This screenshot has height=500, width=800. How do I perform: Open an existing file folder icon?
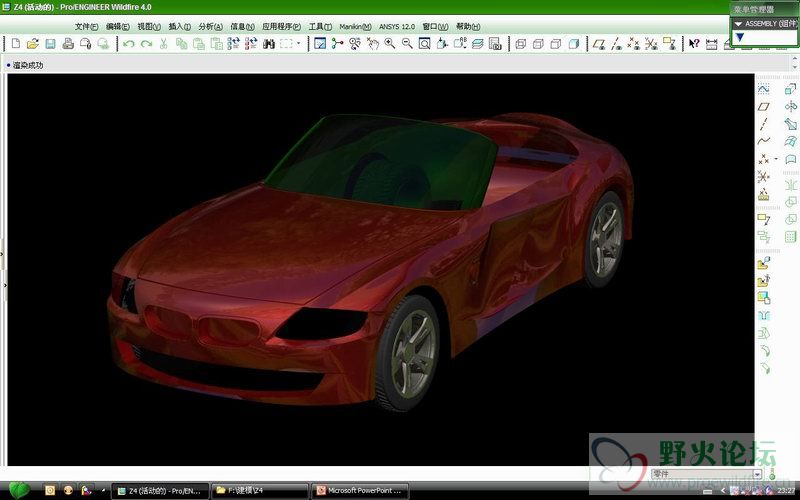33,44
